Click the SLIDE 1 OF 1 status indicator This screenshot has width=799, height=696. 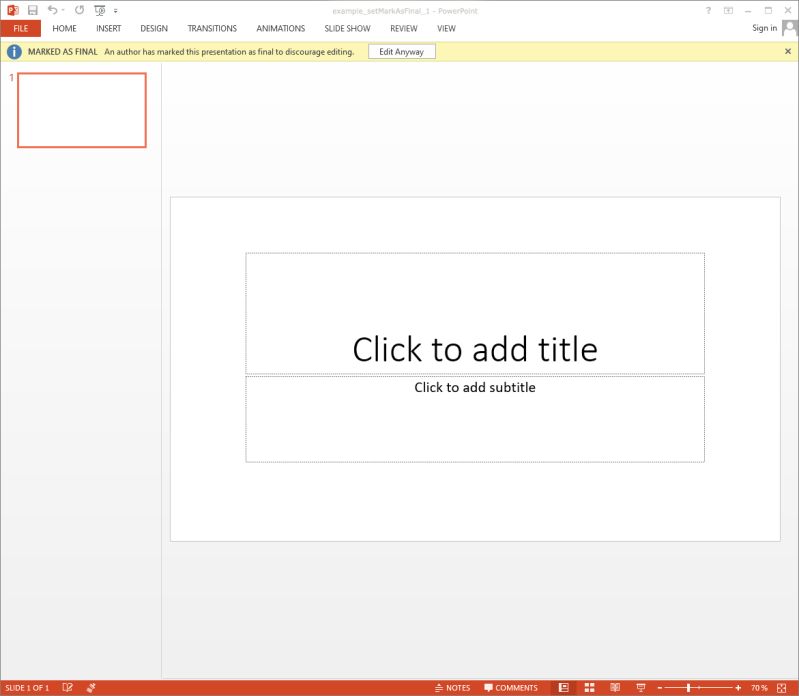point(27,688)
